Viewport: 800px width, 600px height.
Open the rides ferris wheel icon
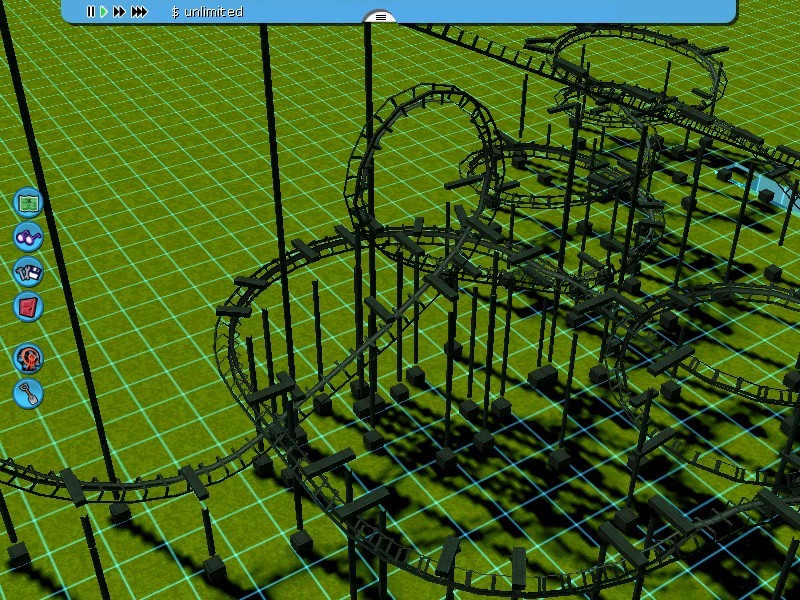[x=29, y=359]
